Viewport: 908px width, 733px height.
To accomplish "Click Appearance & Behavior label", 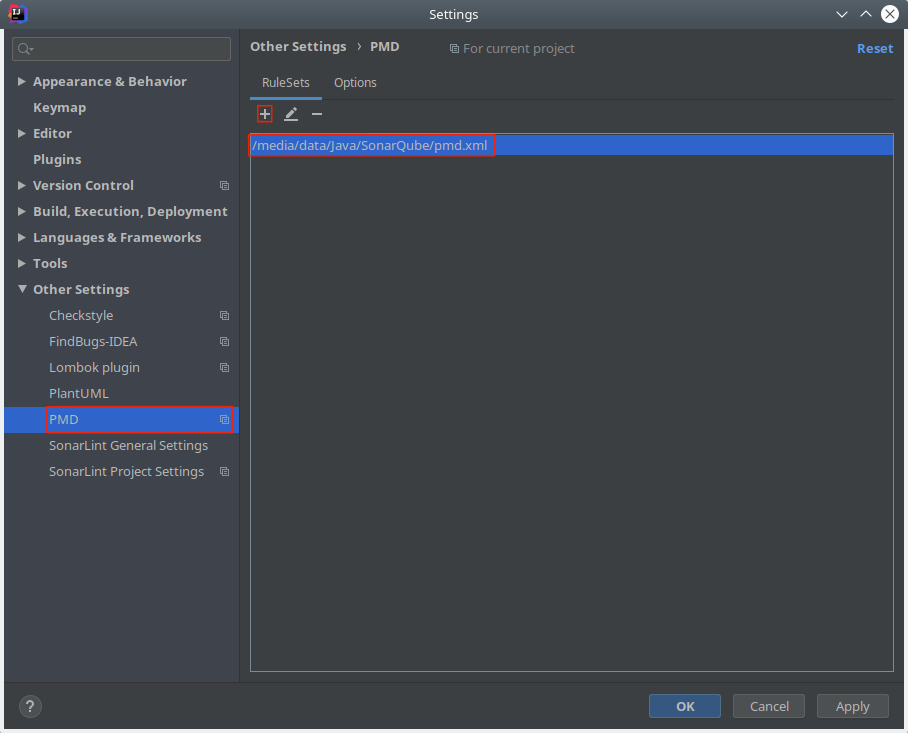I will pyautogui.click(x=110, y=82).
